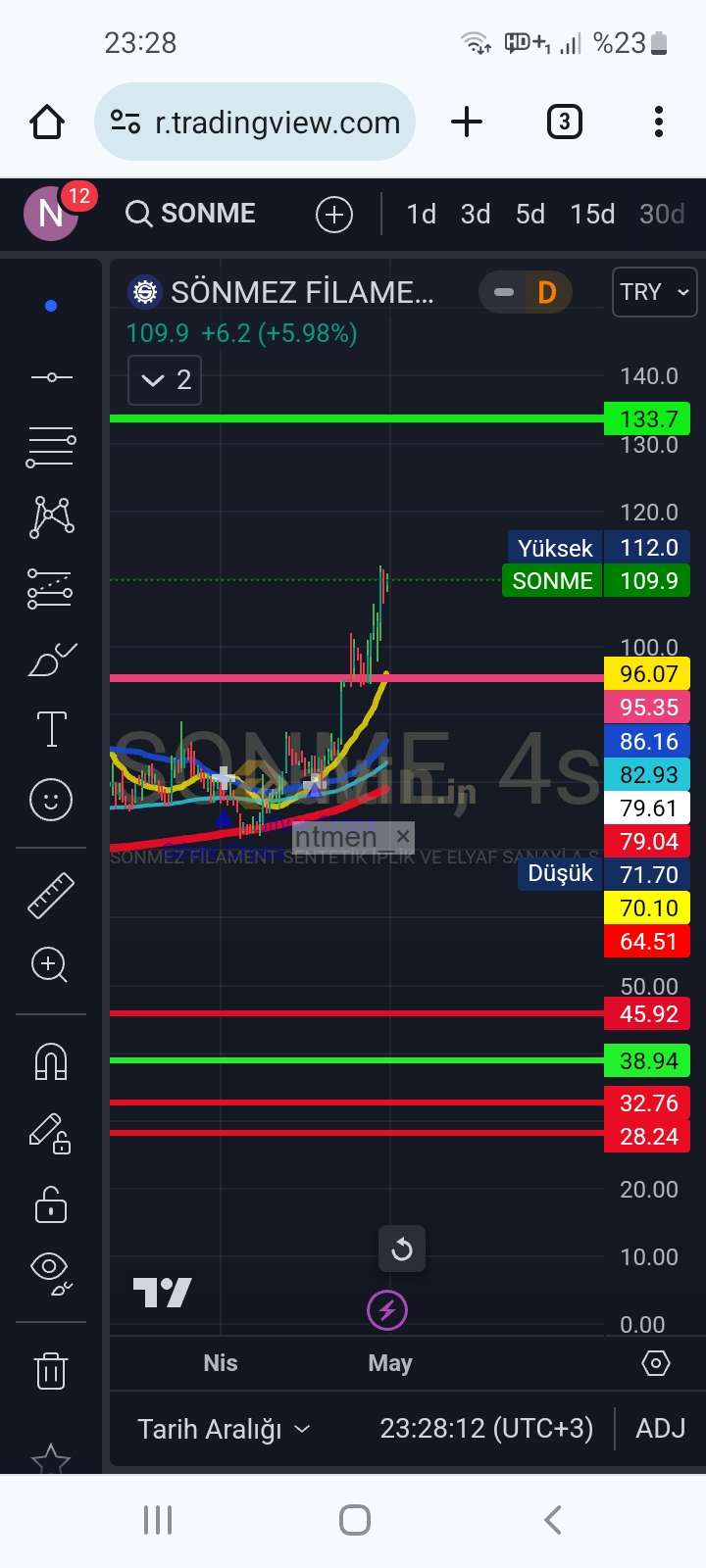Search symbol SONME
The width and height of the screenshot is (706, 1568).
(x=191, y=213)
